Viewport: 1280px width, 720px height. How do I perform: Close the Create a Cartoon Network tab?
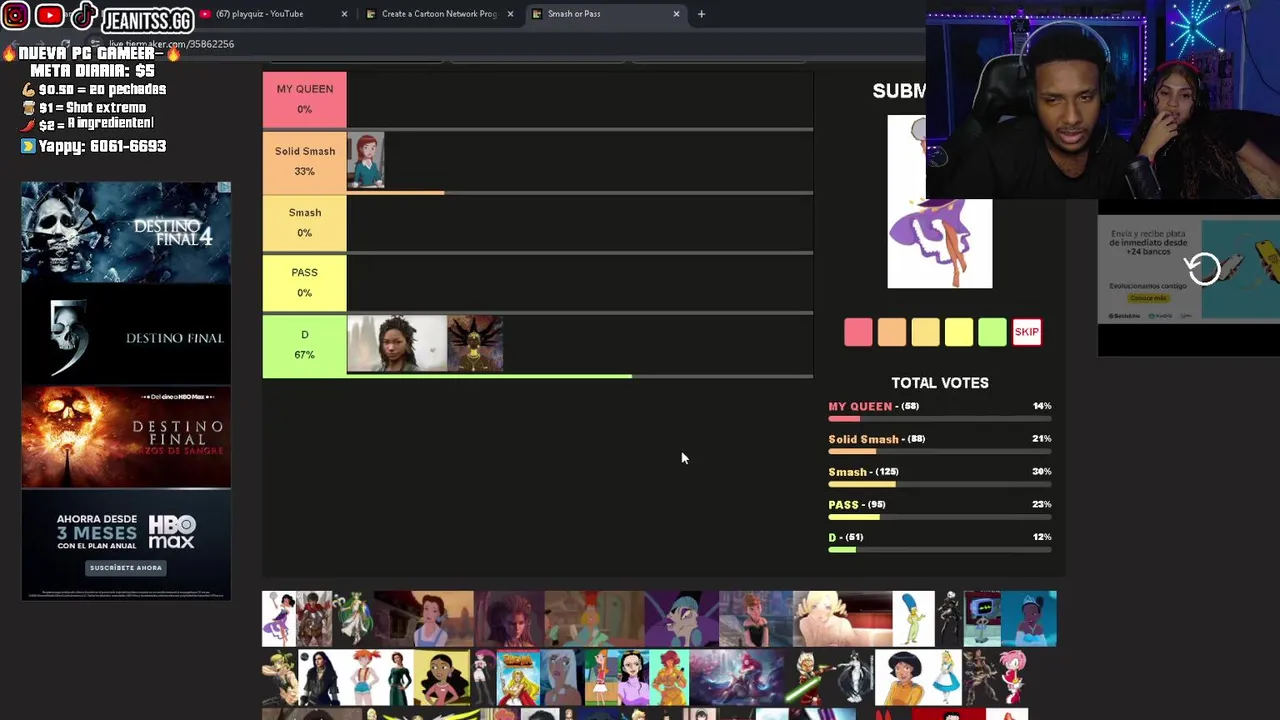coord(510,14)
